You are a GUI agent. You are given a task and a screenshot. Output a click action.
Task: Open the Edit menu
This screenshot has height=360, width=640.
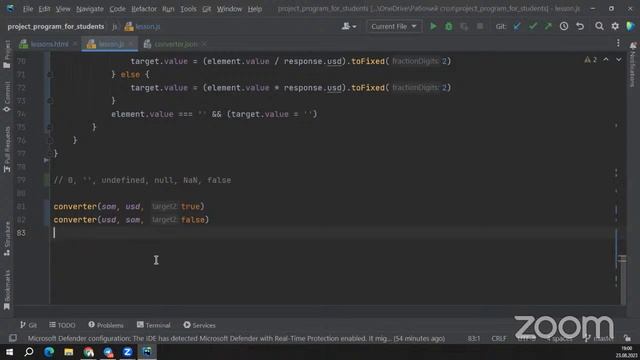[44, 9]
